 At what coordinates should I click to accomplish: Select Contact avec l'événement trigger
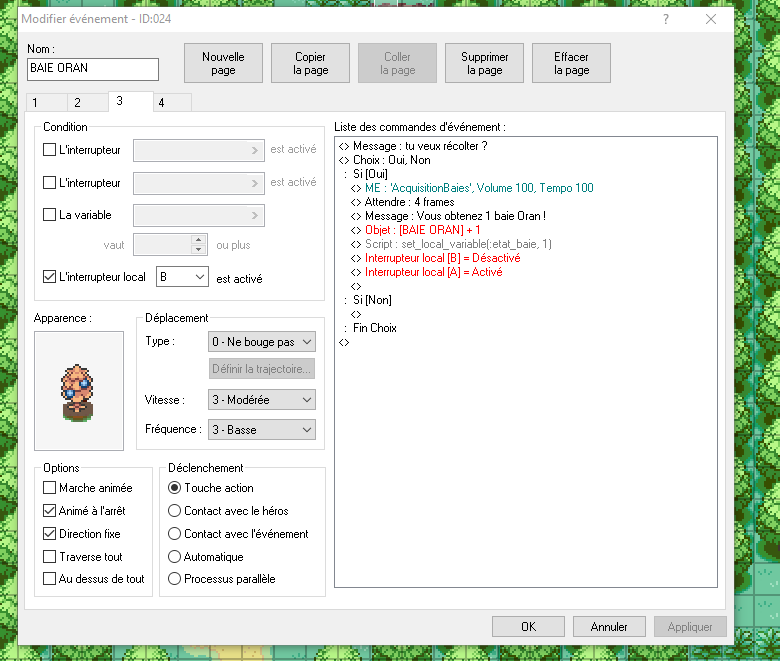174,534
